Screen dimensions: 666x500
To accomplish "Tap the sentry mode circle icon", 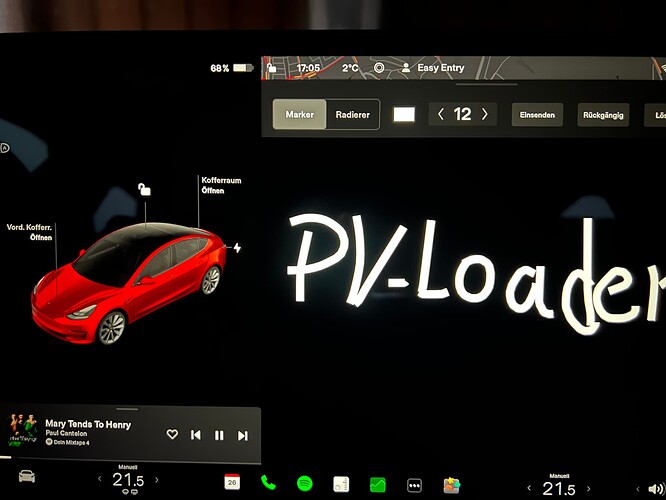I will click(379, 68).
